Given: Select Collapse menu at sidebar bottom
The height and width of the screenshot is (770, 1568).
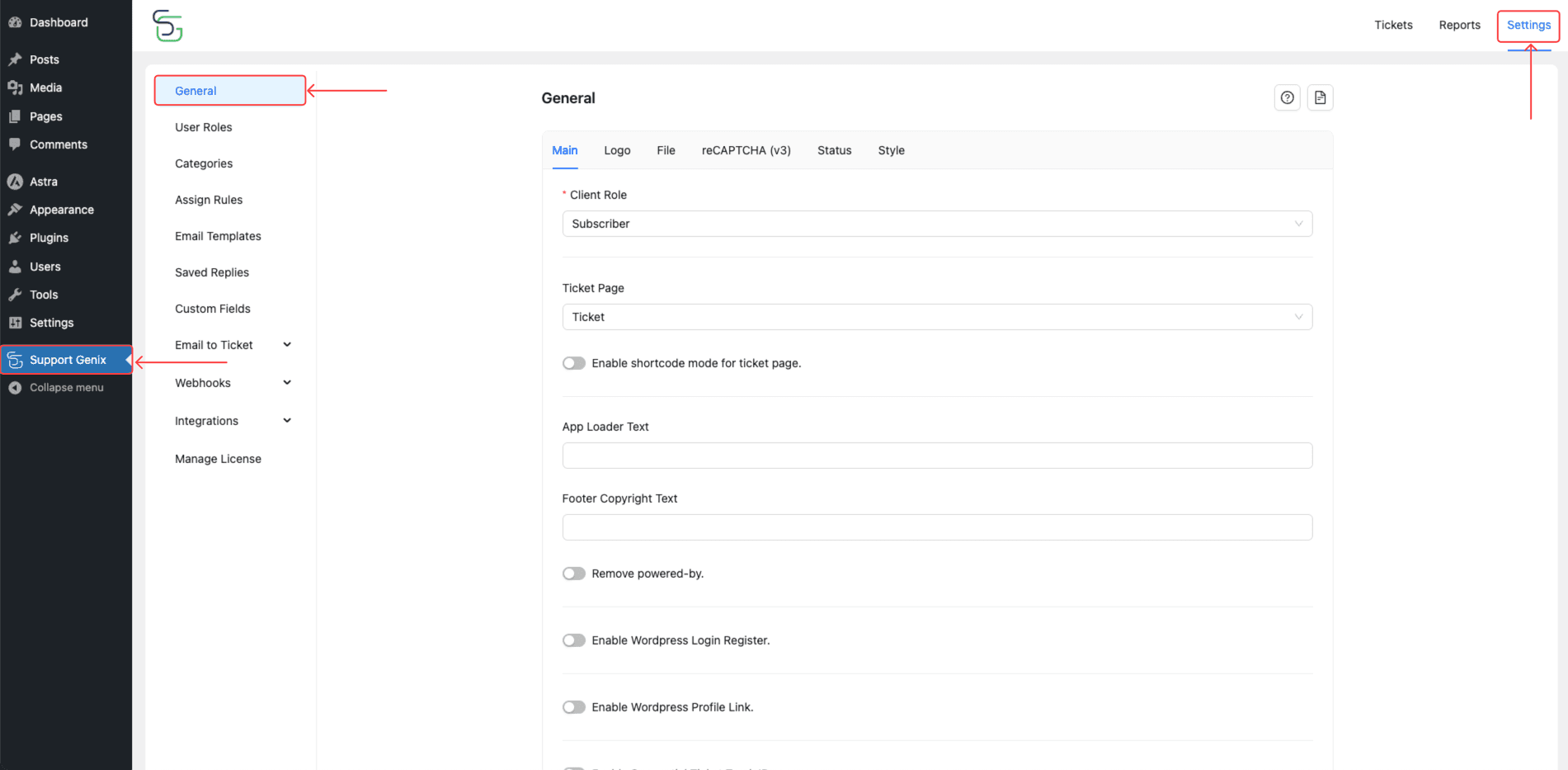Looking at the screenshot, I should pyautogui.click(x=64, y=387).
